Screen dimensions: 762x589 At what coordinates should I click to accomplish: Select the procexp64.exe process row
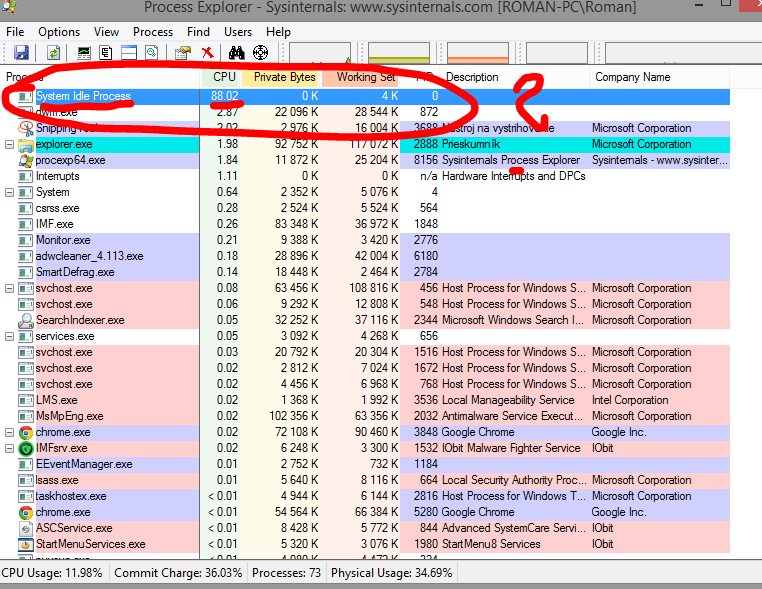[x=70, y=160]
